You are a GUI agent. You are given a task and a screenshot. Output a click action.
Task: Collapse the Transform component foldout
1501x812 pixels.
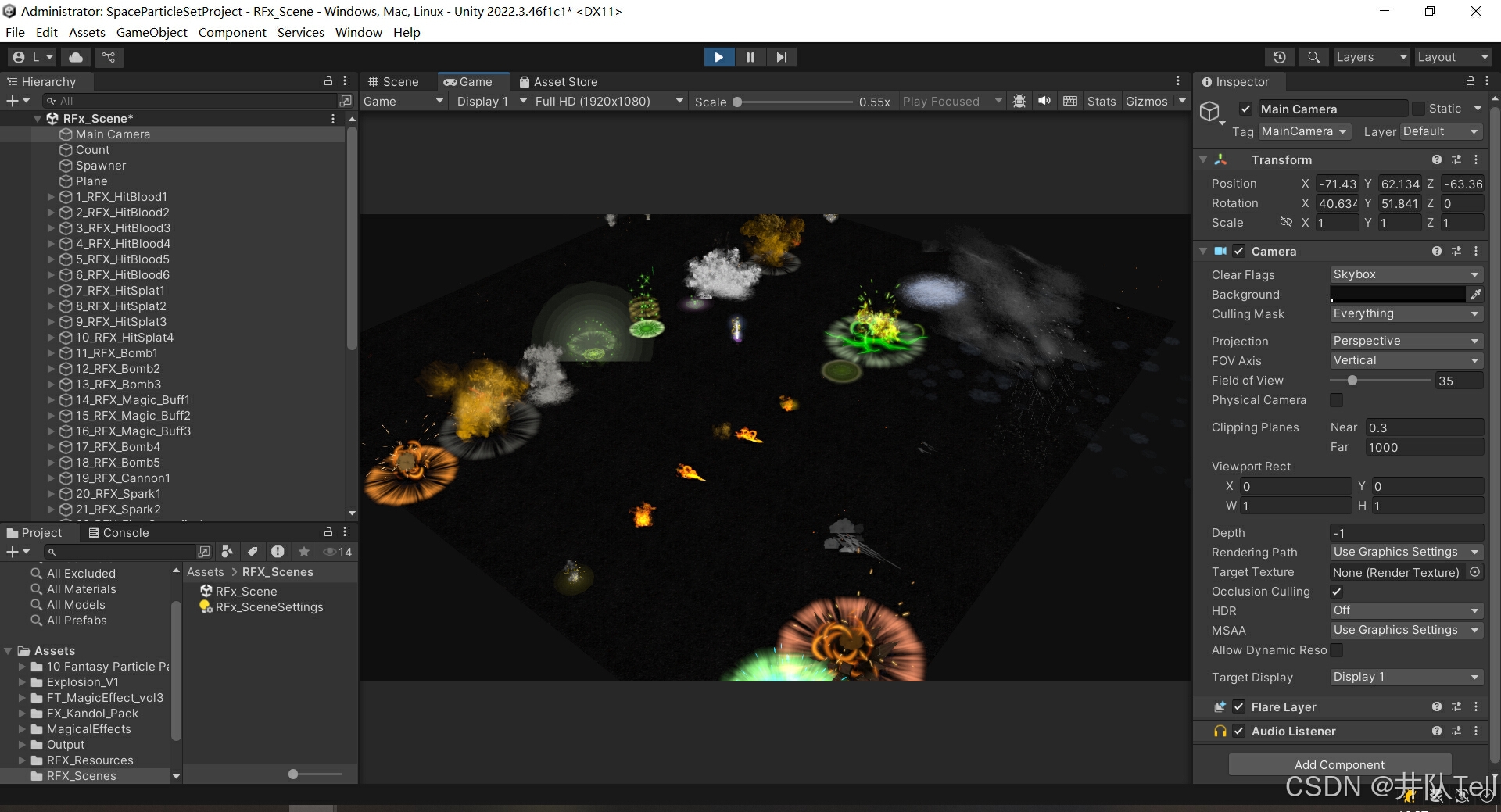click(1203, 159)
